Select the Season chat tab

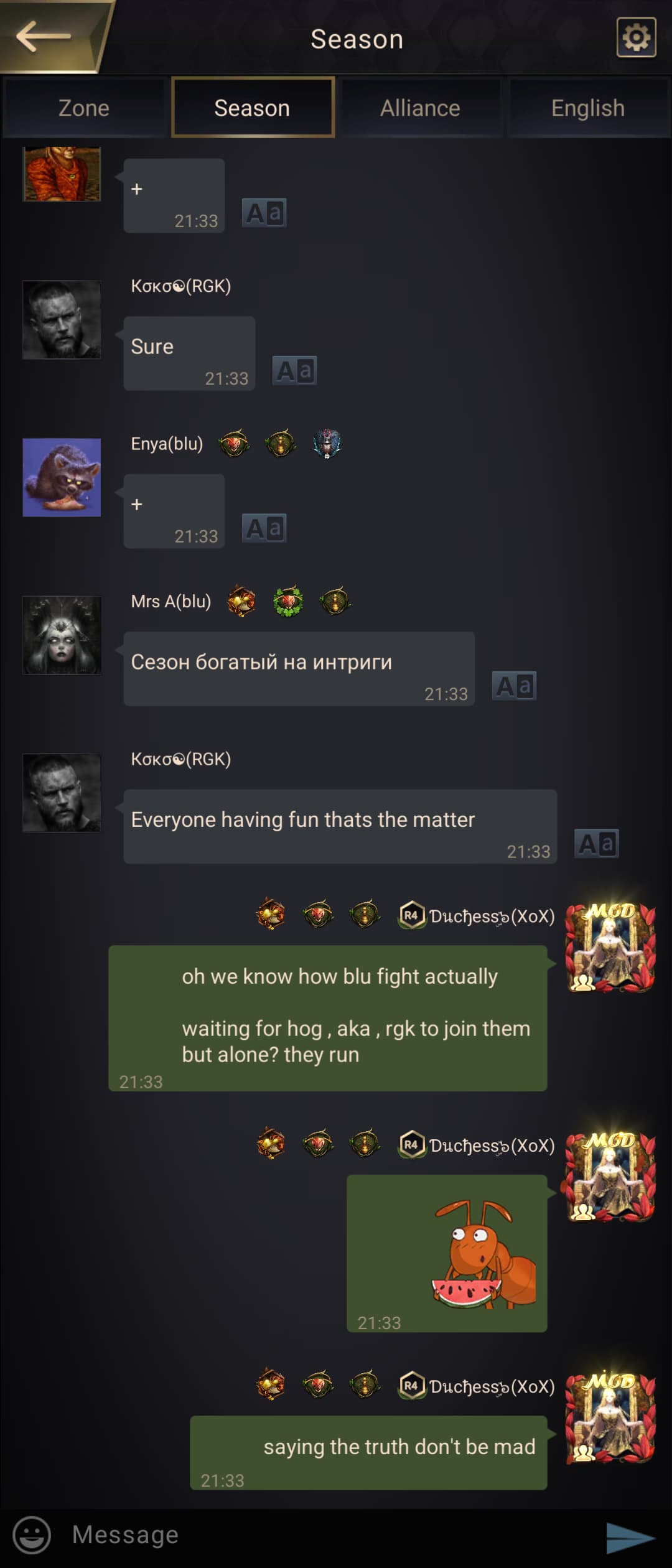(x=253, y=108)
